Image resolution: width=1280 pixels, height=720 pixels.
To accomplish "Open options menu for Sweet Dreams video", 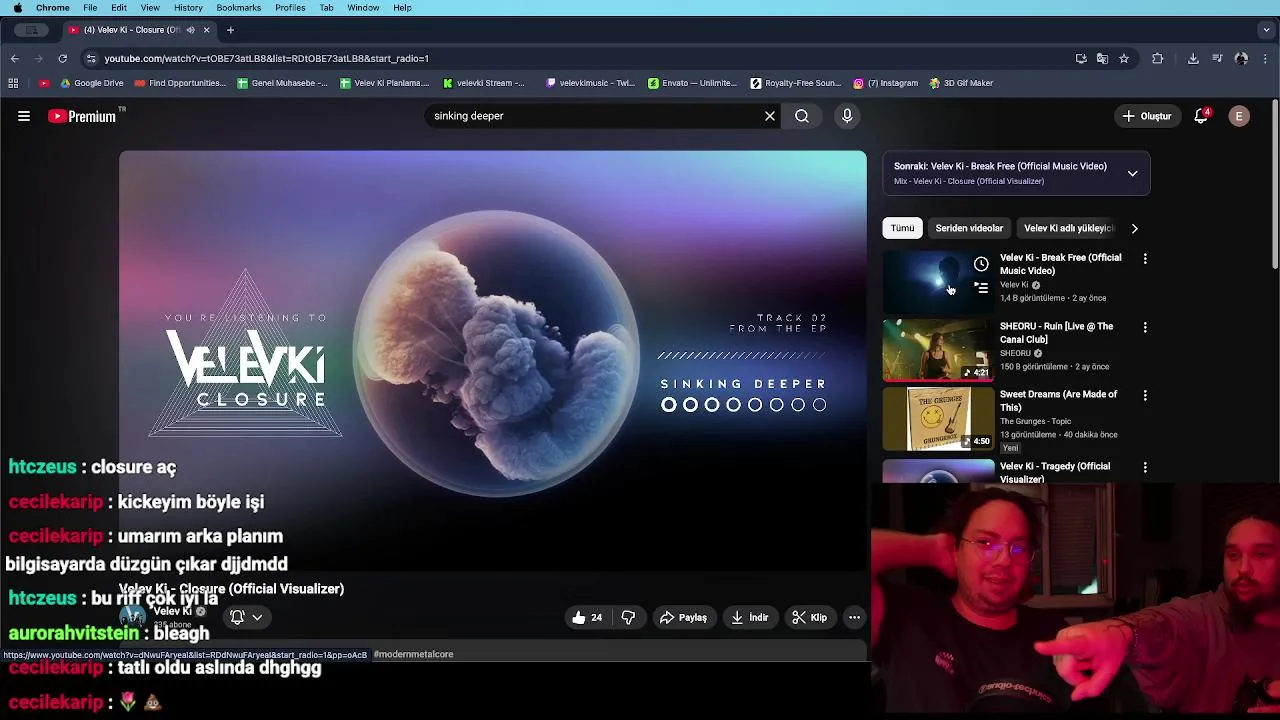I will [x=1145, y=395].
